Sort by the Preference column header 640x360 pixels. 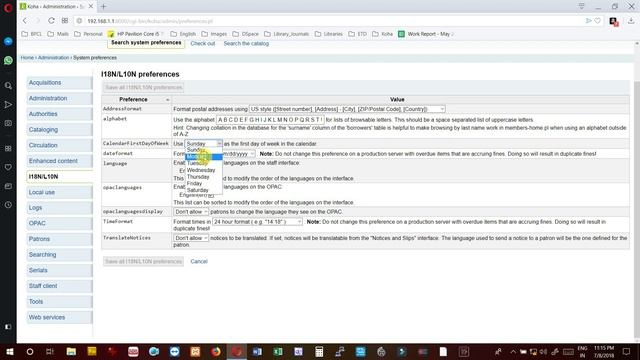137,99
